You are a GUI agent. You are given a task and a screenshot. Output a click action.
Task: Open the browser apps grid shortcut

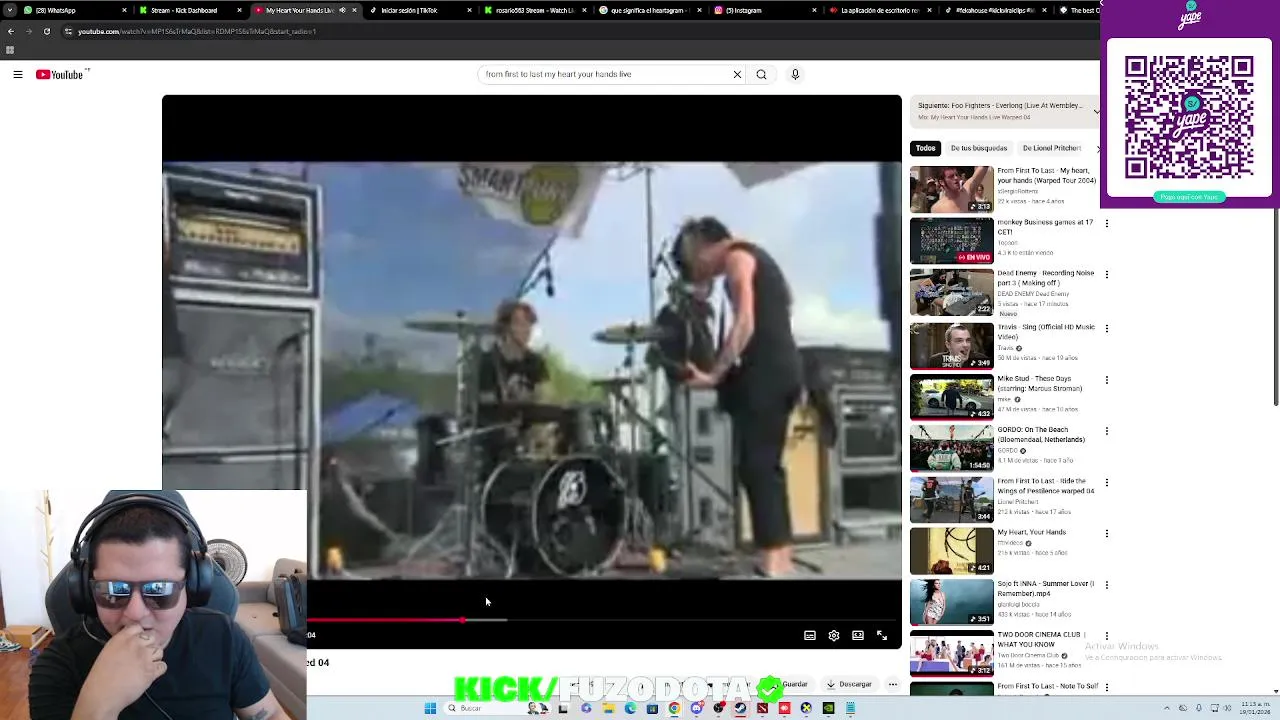10,50
